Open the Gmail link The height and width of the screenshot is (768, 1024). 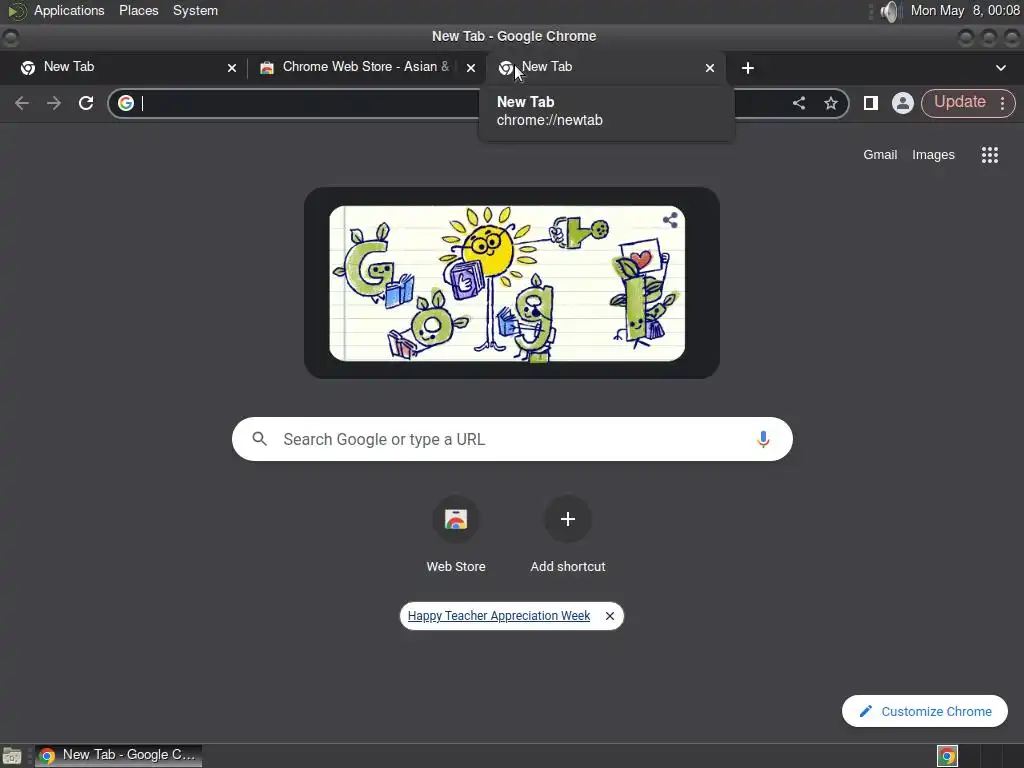(x=880, y=155)
